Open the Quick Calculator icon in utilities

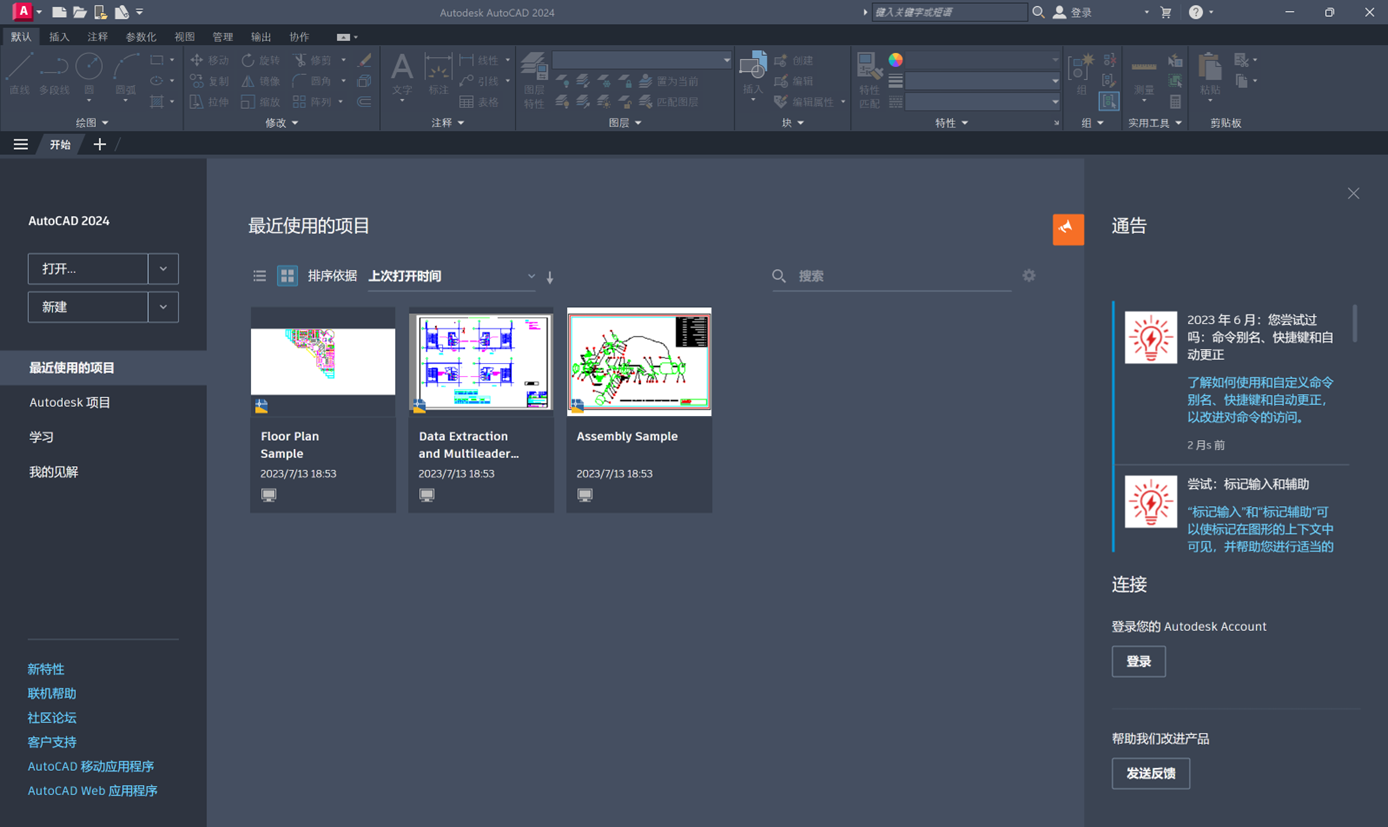click(1175, 102)
